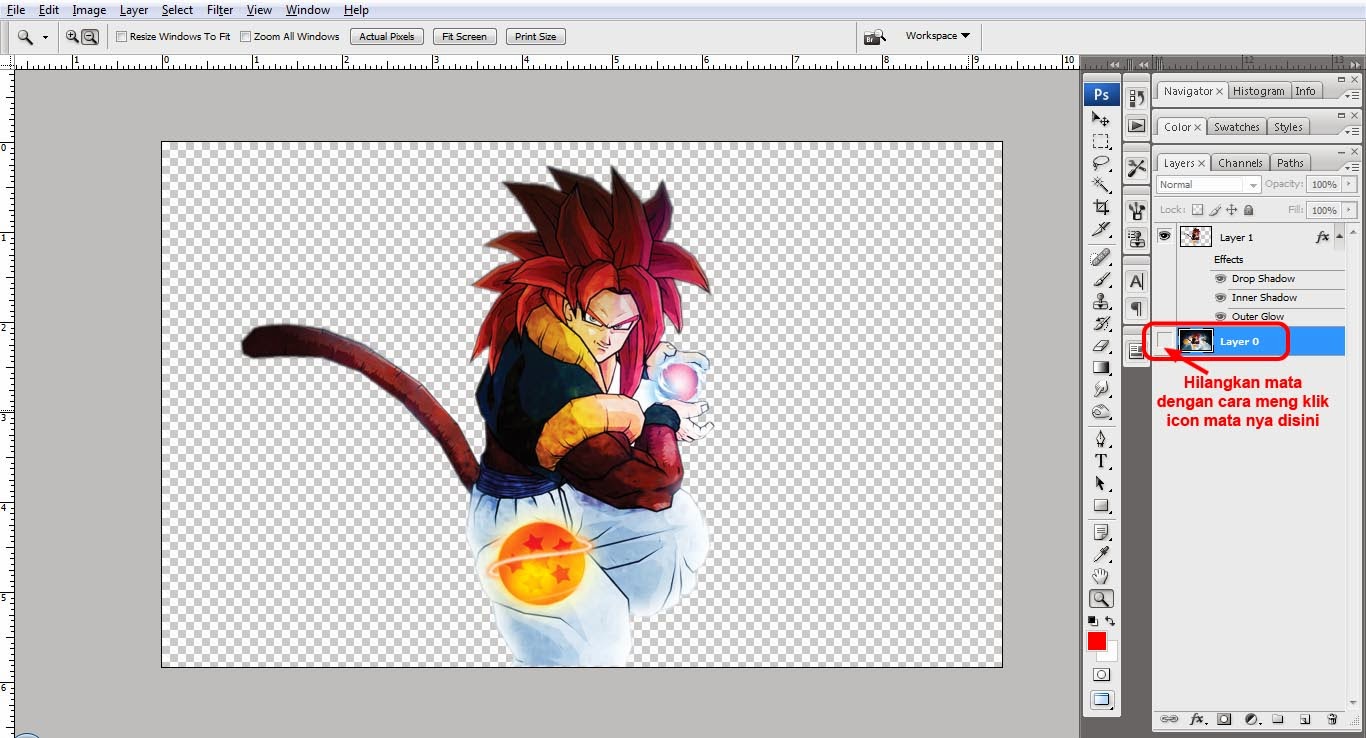The width and height of the screenshot is (1366, 738).
Task: Toggle Lock transparent pixels
Action: [1197, 210]
